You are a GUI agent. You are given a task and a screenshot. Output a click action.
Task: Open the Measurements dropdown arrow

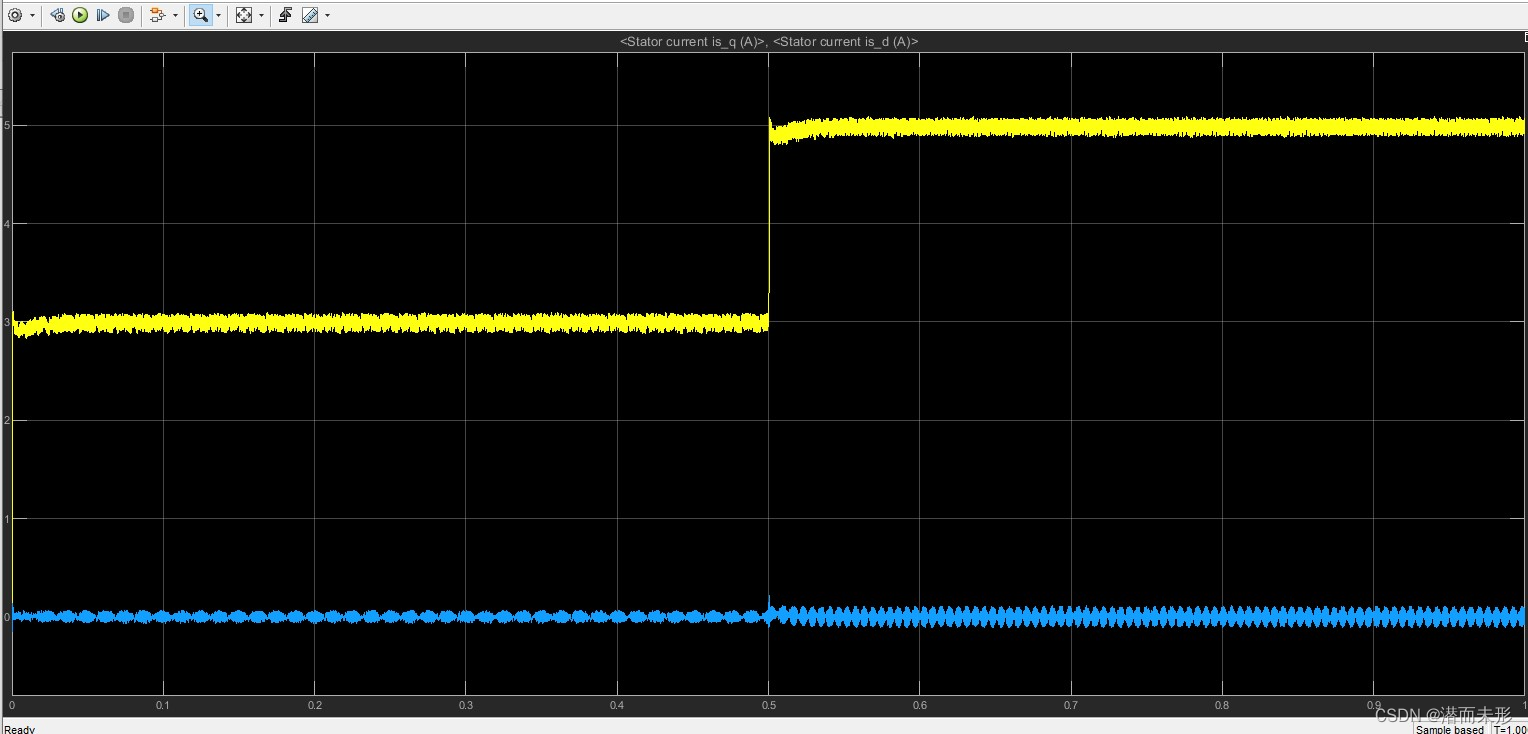(x=327, y=14)
